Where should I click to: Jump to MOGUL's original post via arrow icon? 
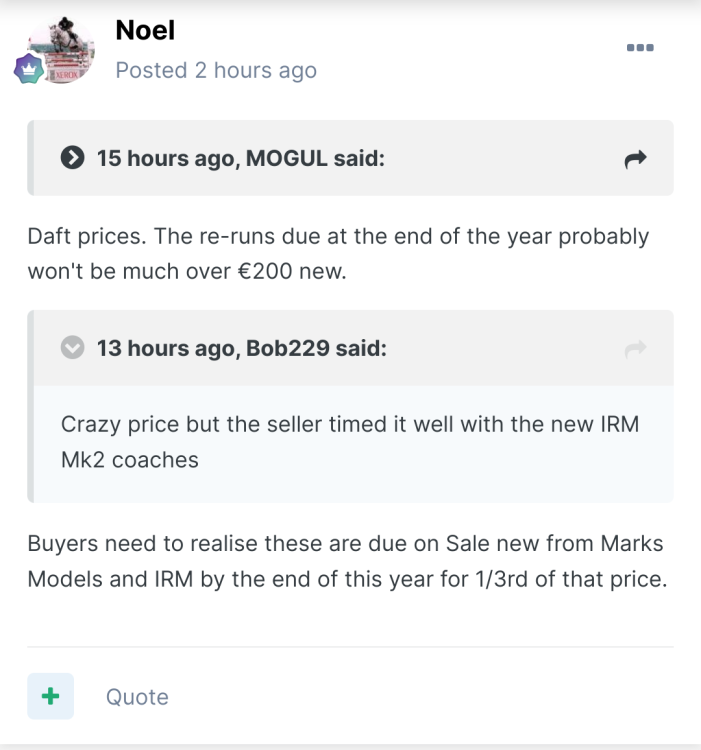point(635,158)
